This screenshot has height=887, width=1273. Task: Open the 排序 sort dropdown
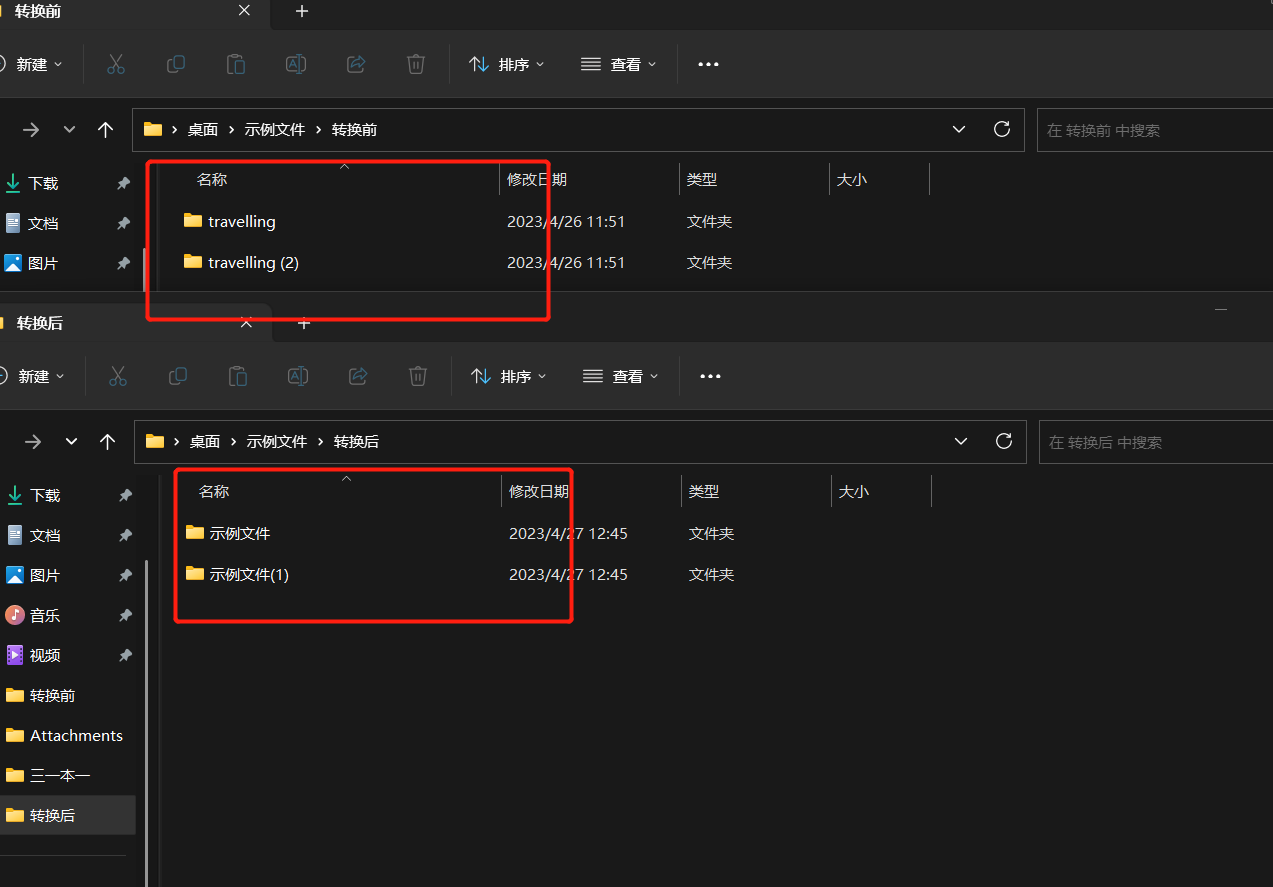click(506, 64)
